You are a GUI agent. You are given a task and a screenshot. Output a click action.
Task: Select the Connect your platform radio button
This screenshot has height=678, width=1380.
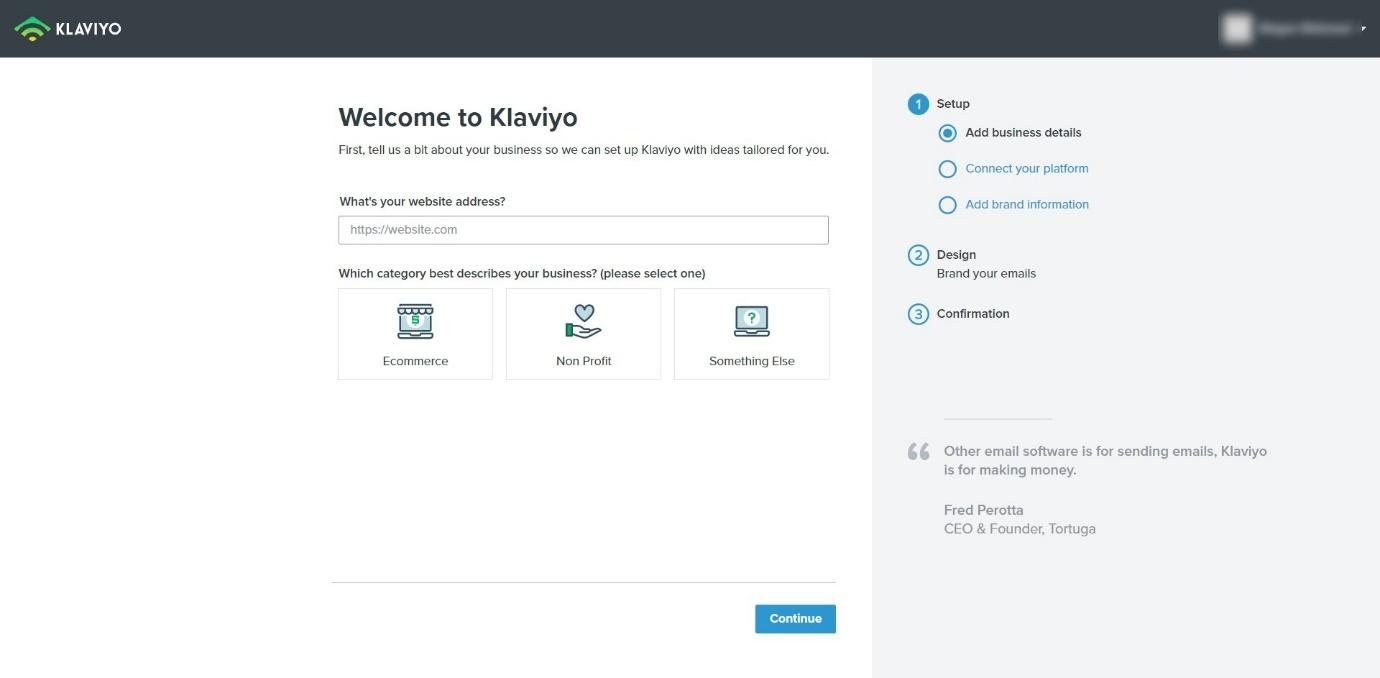(948, 169)
